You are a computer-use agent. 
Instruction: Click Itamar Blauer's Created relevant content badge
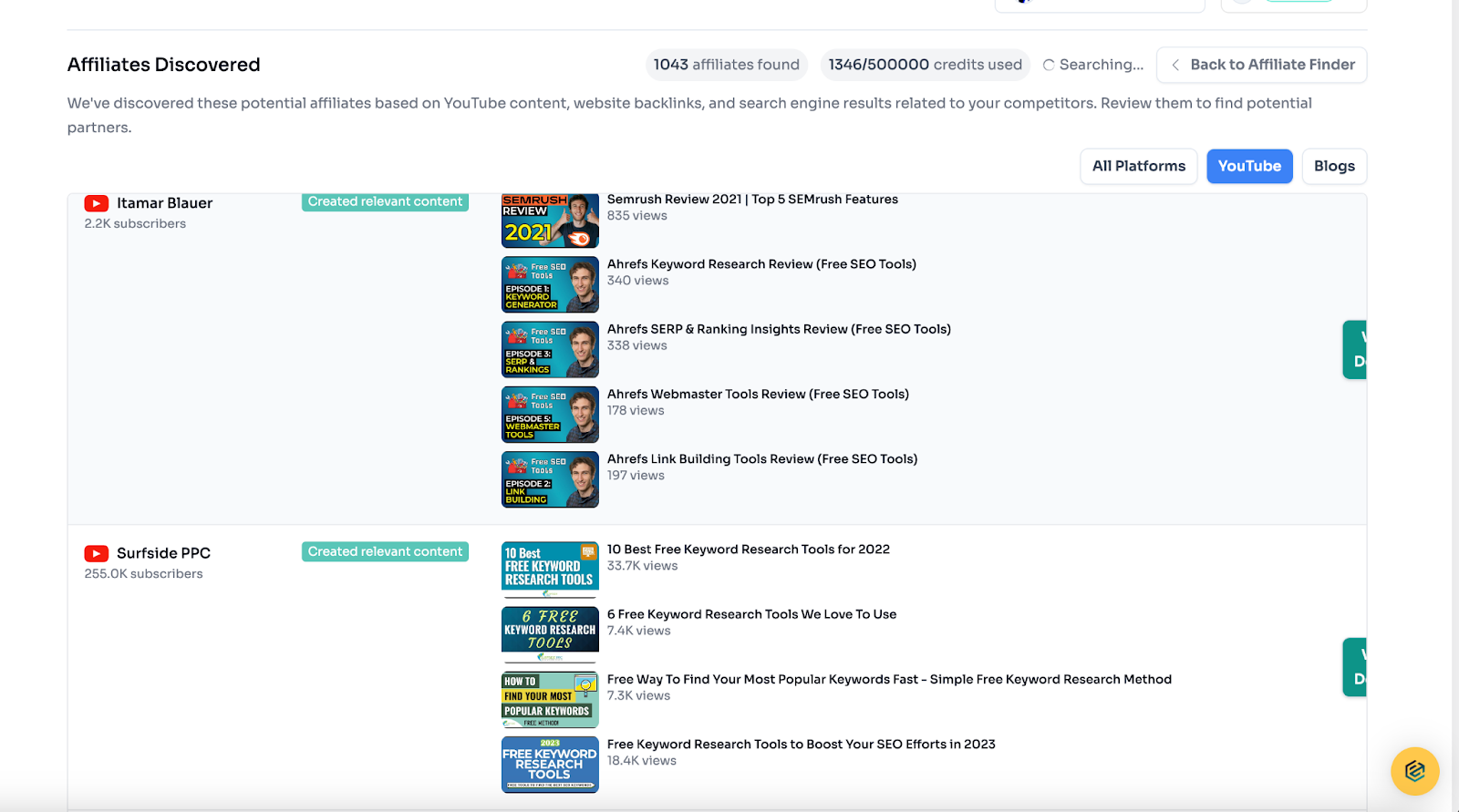[385, 201]
